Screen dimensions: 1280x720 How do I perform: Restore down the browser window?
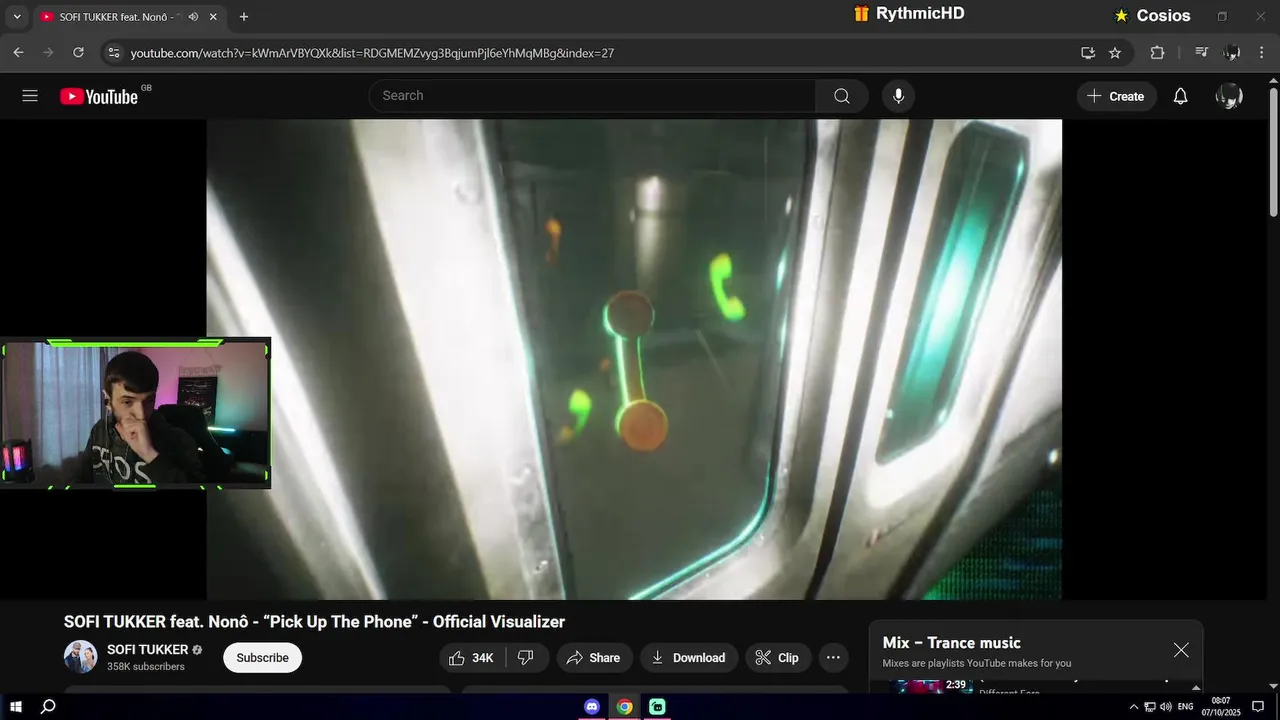[1222, 17]
